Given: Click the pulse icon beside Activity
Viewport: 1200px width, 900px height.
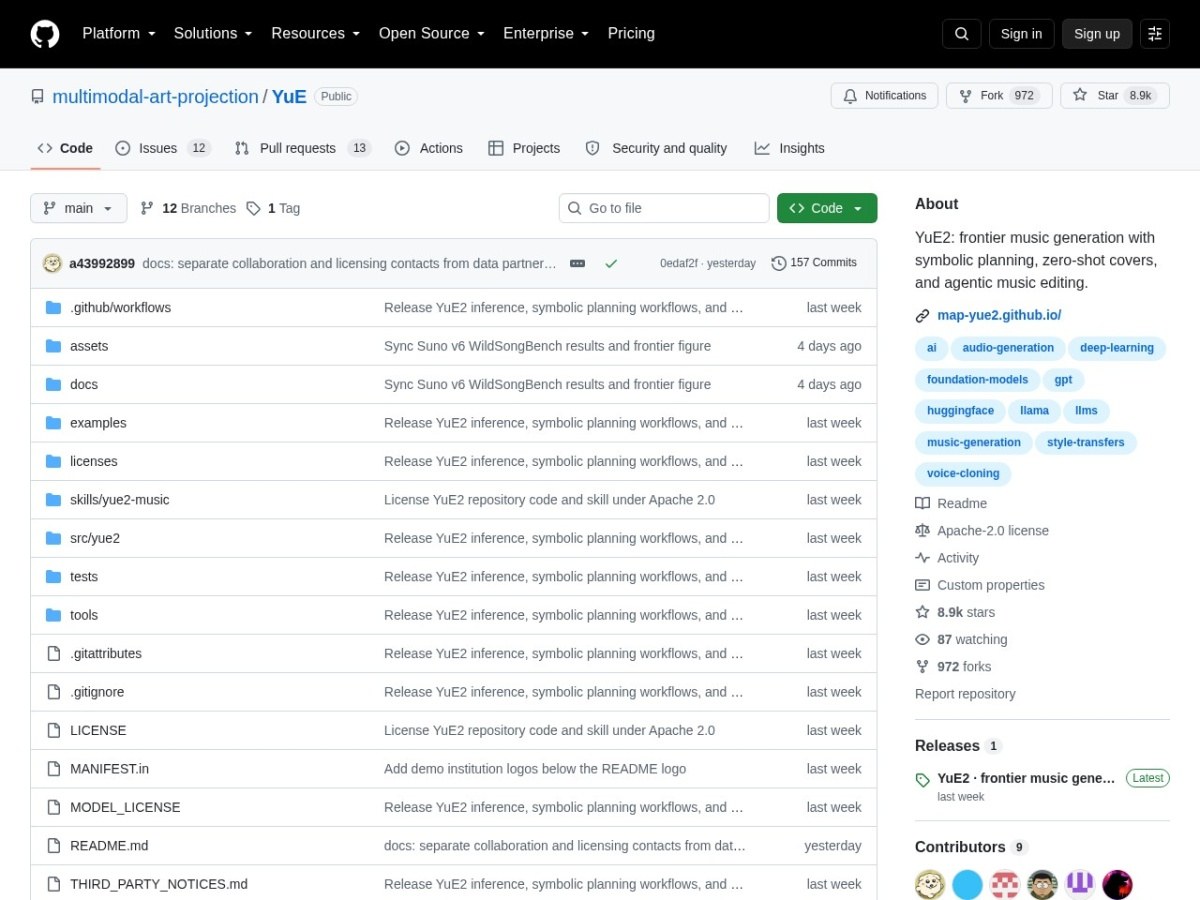Looking at the screenshot, I should click(x=922, y=558).
